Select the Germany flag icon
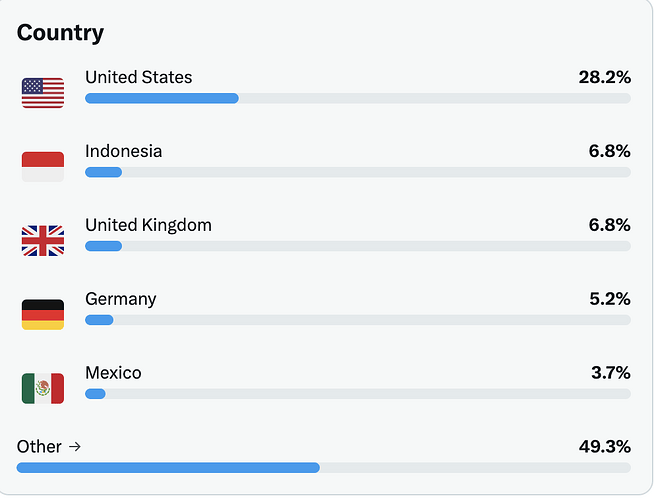This screenshot has width=654, height=500. tap(43, 314)
